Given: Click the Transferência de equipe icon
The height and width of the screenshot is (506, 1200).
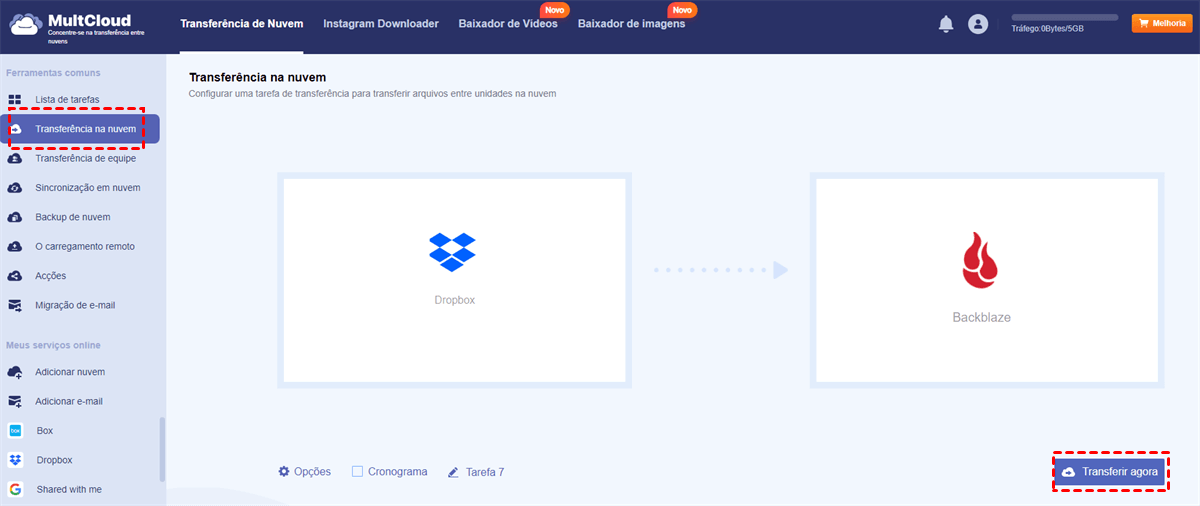Looking at the screenshot, I should coord(15,158).
